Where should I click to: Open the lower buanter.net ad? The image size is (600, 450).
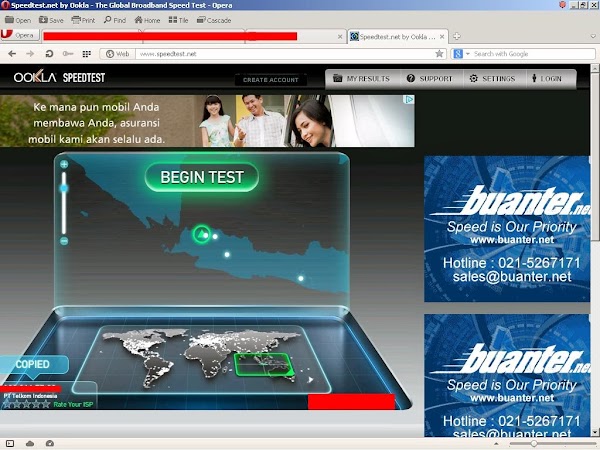[x=507, y=375]
